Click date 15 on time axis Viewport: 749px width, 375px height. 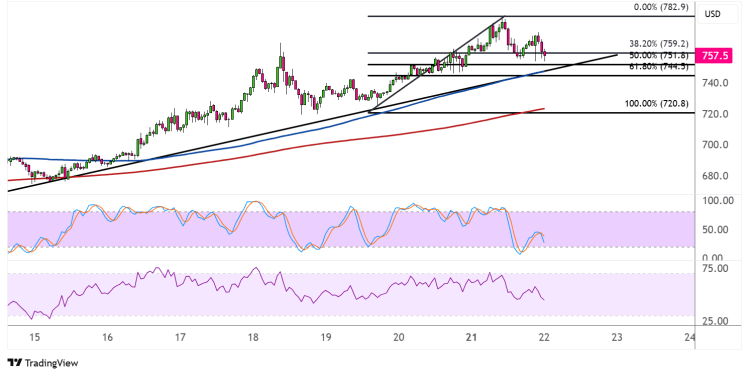[x=34, y=337]
